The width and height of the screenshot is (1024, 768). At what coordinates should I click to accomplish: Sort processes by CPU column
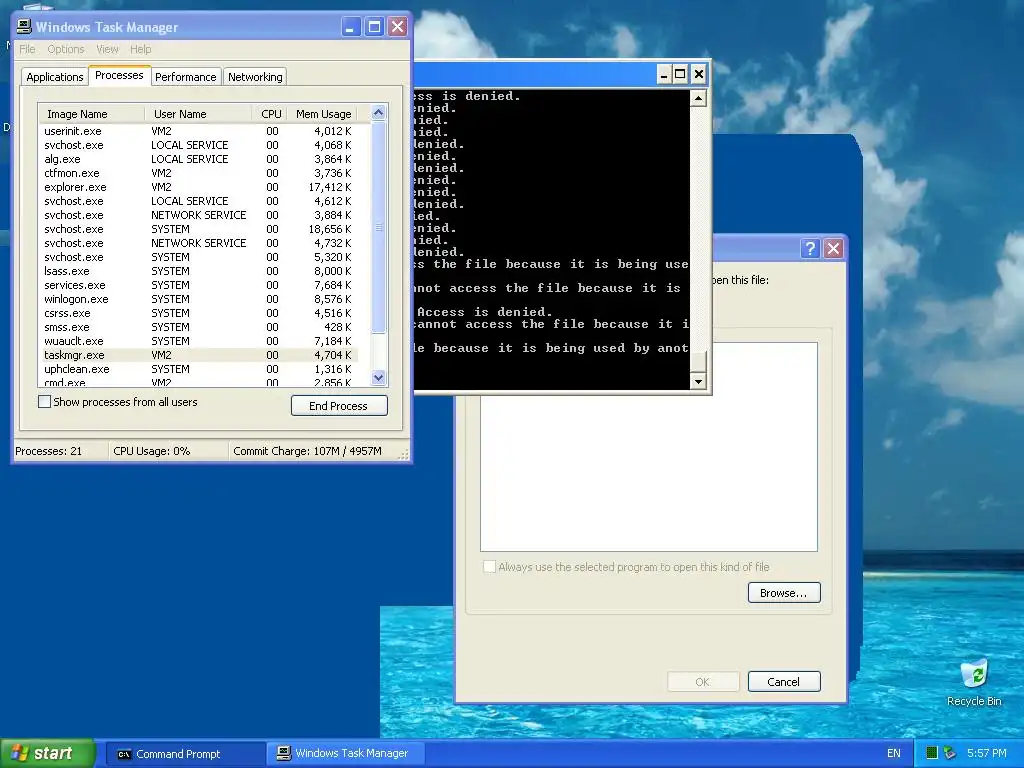270,114
